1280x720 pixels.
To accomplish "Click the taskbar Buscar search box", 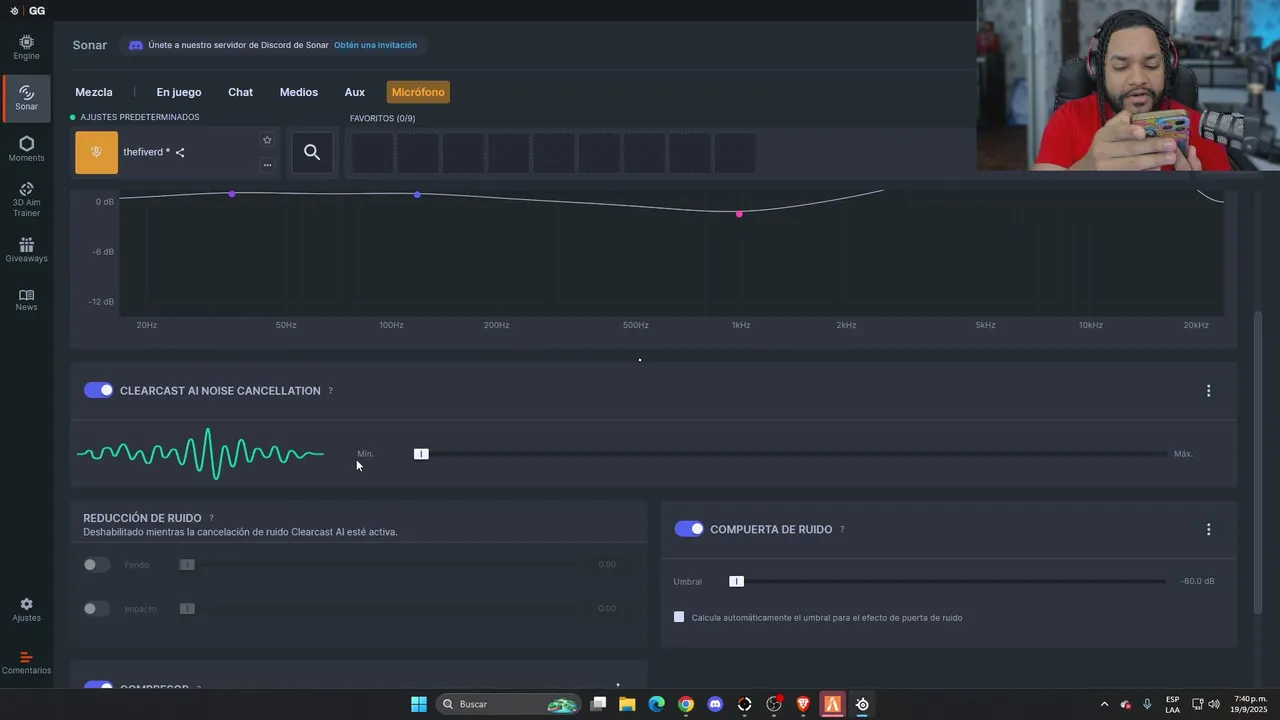I will pos(510,704).
